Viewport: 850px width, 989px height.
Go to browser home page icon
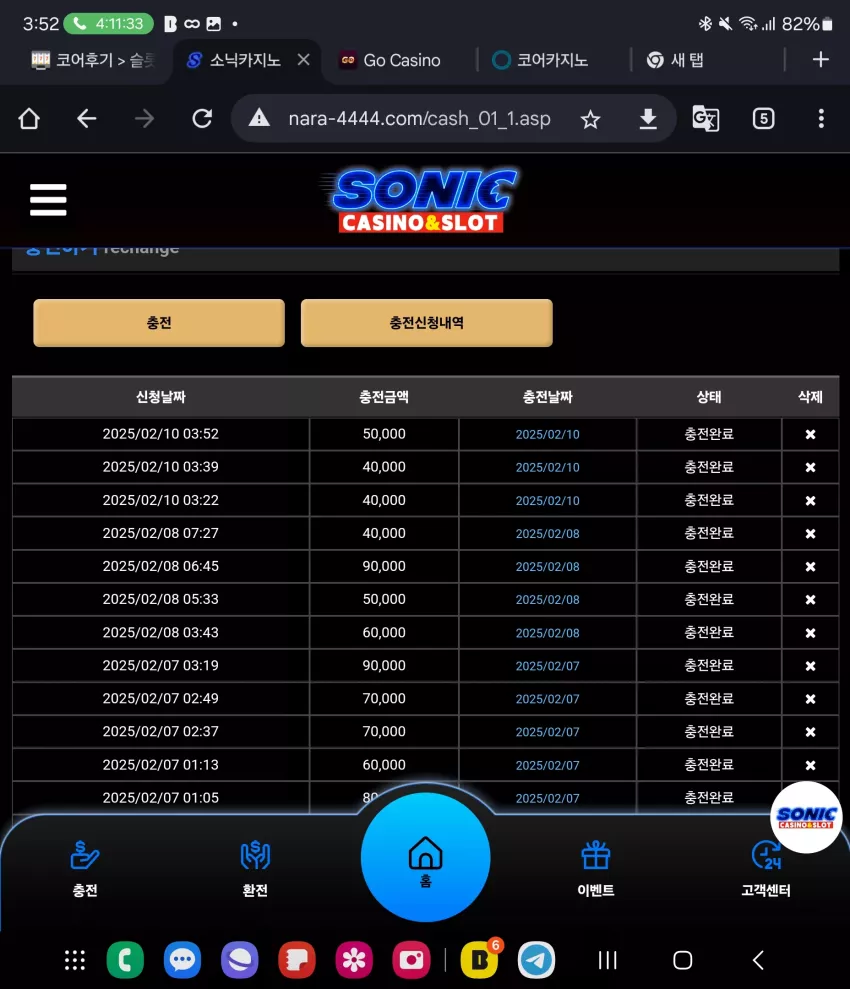pos(29,119)
